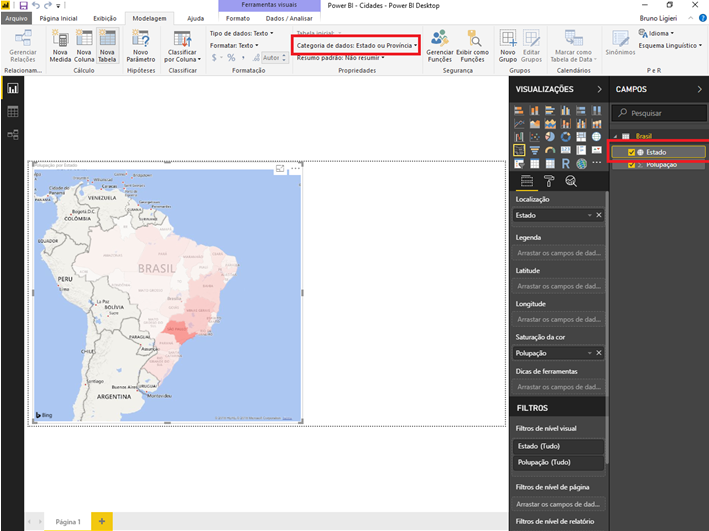The width and height of the screenshot is (709, 531).
Task: Switch to Exibição tab
Action: 105,19
